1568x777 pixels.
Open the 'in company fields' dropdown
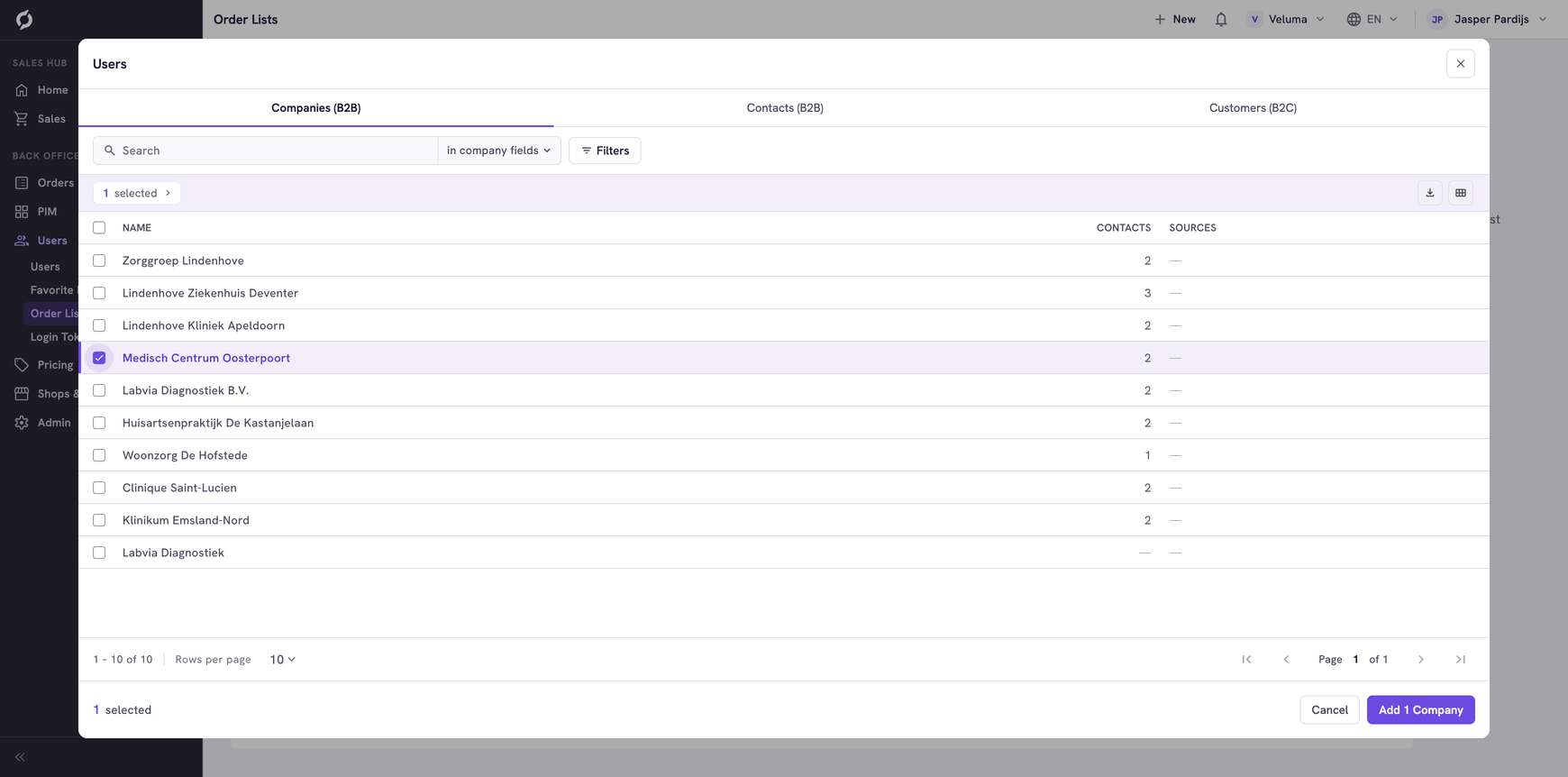tap(499, 151)
